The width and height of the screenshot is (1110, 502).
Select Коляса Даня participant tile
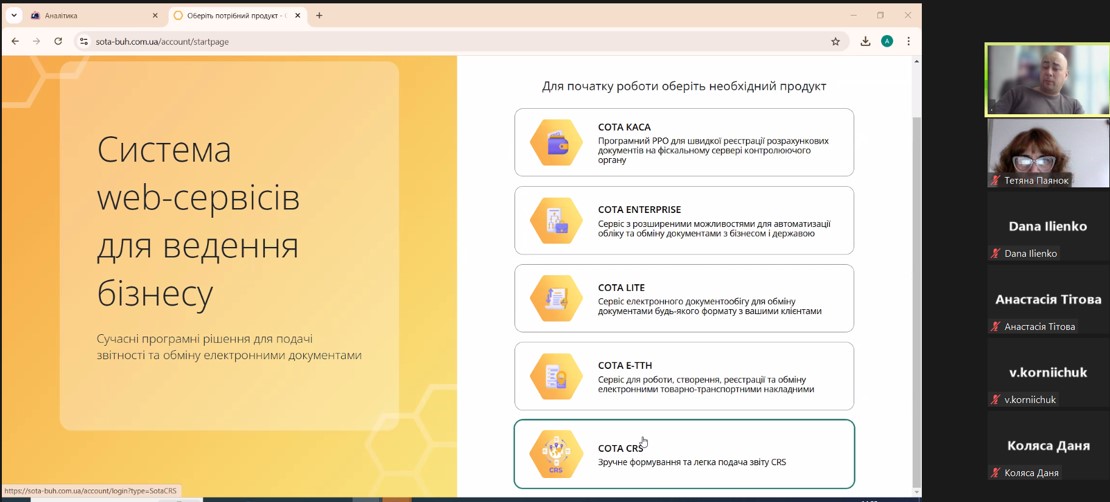tap(1048, 446)
